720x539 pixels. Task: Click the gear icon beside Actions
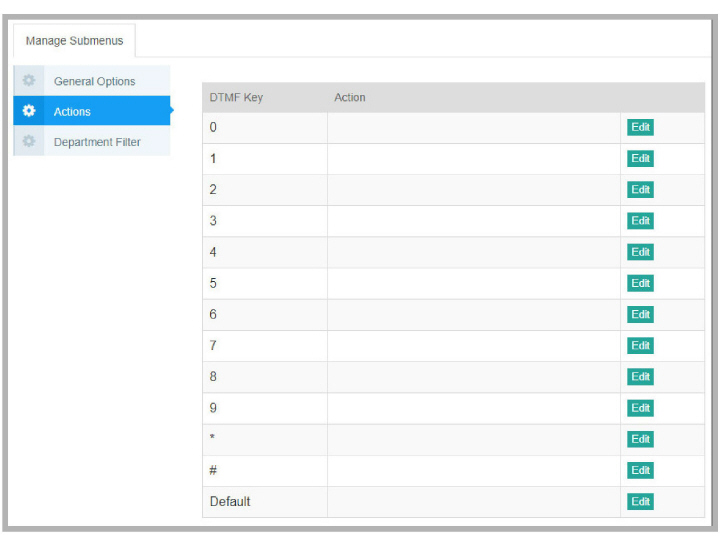point(29,111)
